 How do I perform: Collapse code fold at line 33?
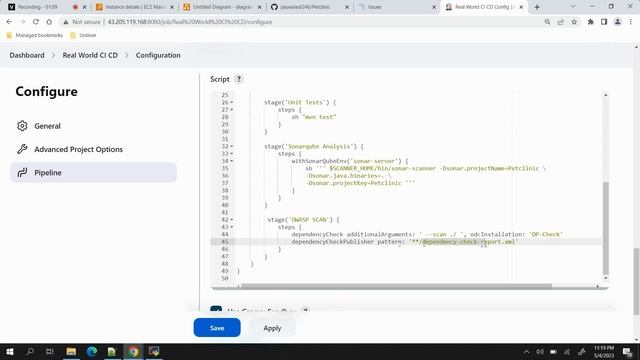[232, 154]
